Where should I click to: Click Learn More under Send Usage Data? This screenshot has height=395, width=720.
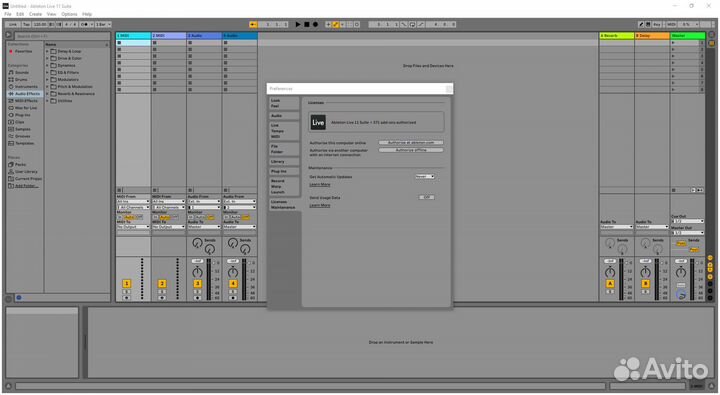tap(320, 205)
